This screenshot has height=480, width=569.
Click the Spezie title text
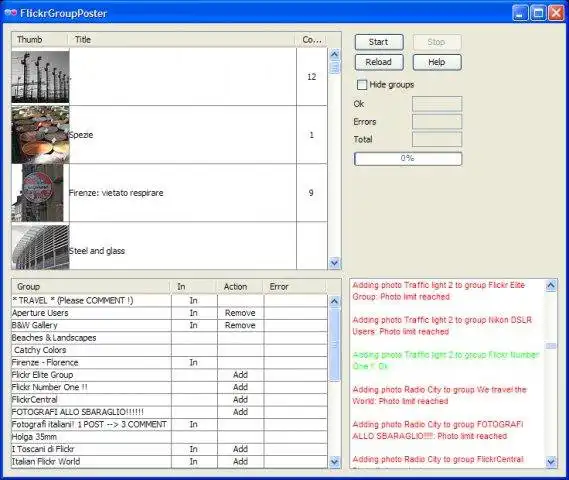coord(81,135)
